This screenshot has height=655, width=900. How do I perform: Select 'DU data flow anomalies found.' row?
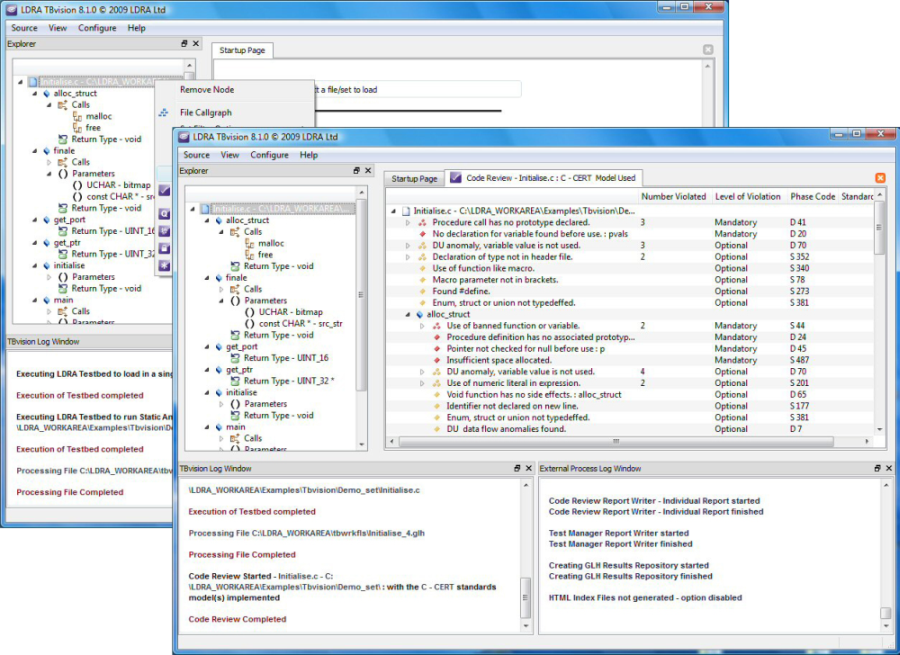click(x=506, y=429)
